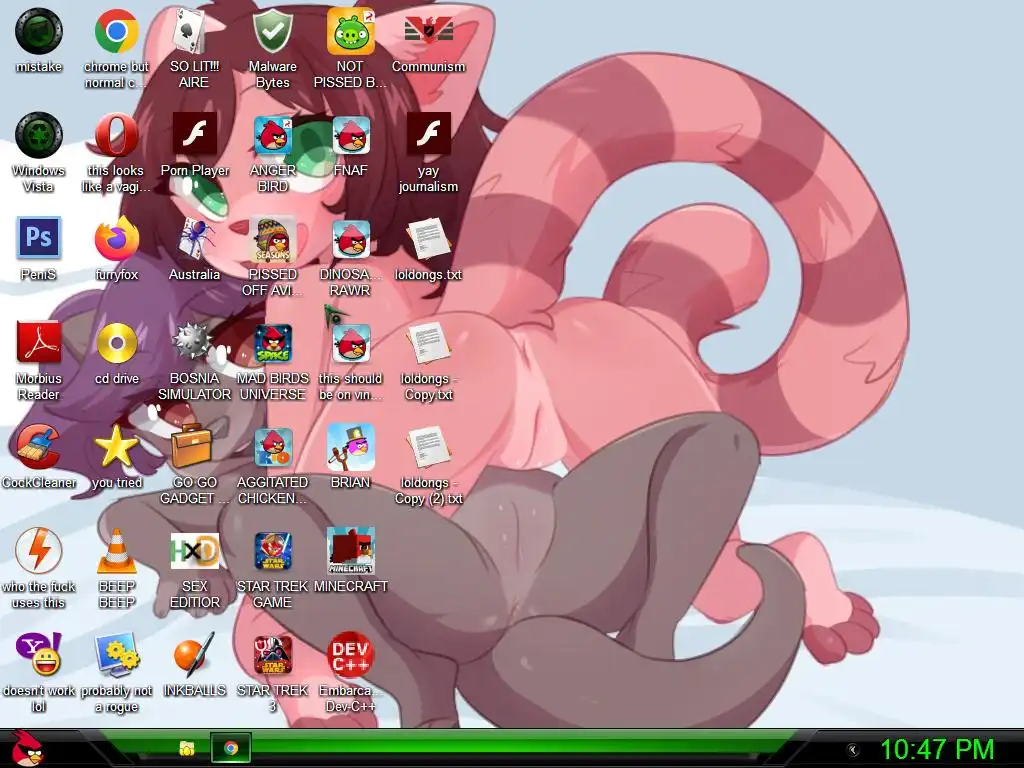Select the Angry Birds Seasons icon

tap(272, 240)
